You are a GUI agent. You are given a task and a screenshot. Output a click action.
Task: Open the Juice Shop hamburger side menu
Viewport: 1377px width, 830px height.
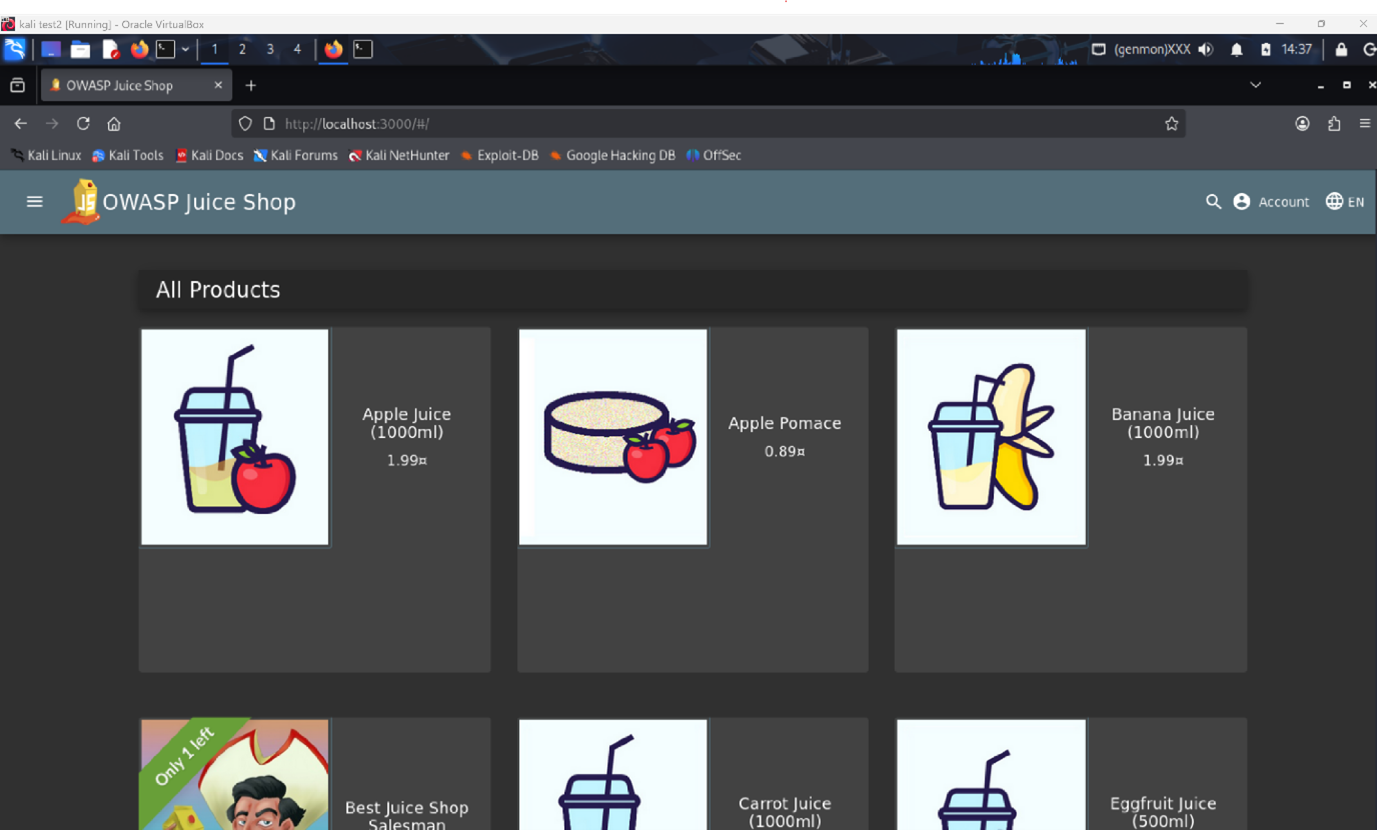click(x=35, y=202)
